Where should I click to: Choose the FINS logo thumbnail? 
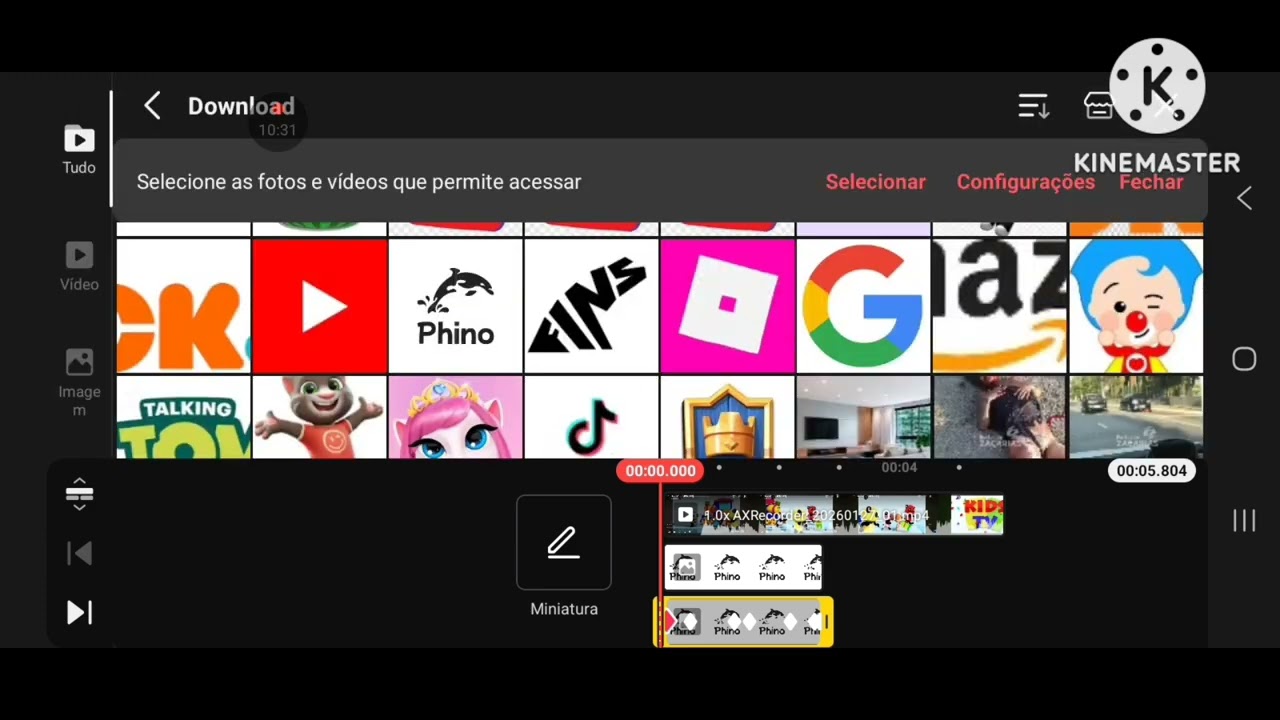[591, 306]
